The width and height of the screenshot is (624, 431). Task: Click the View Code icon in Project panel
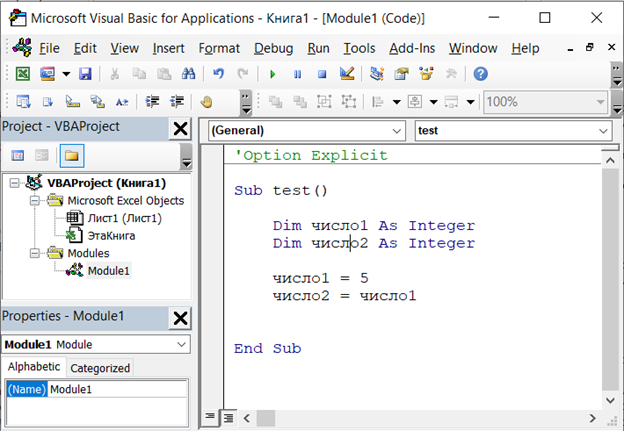pyautogui.click(x=18, y=155)
